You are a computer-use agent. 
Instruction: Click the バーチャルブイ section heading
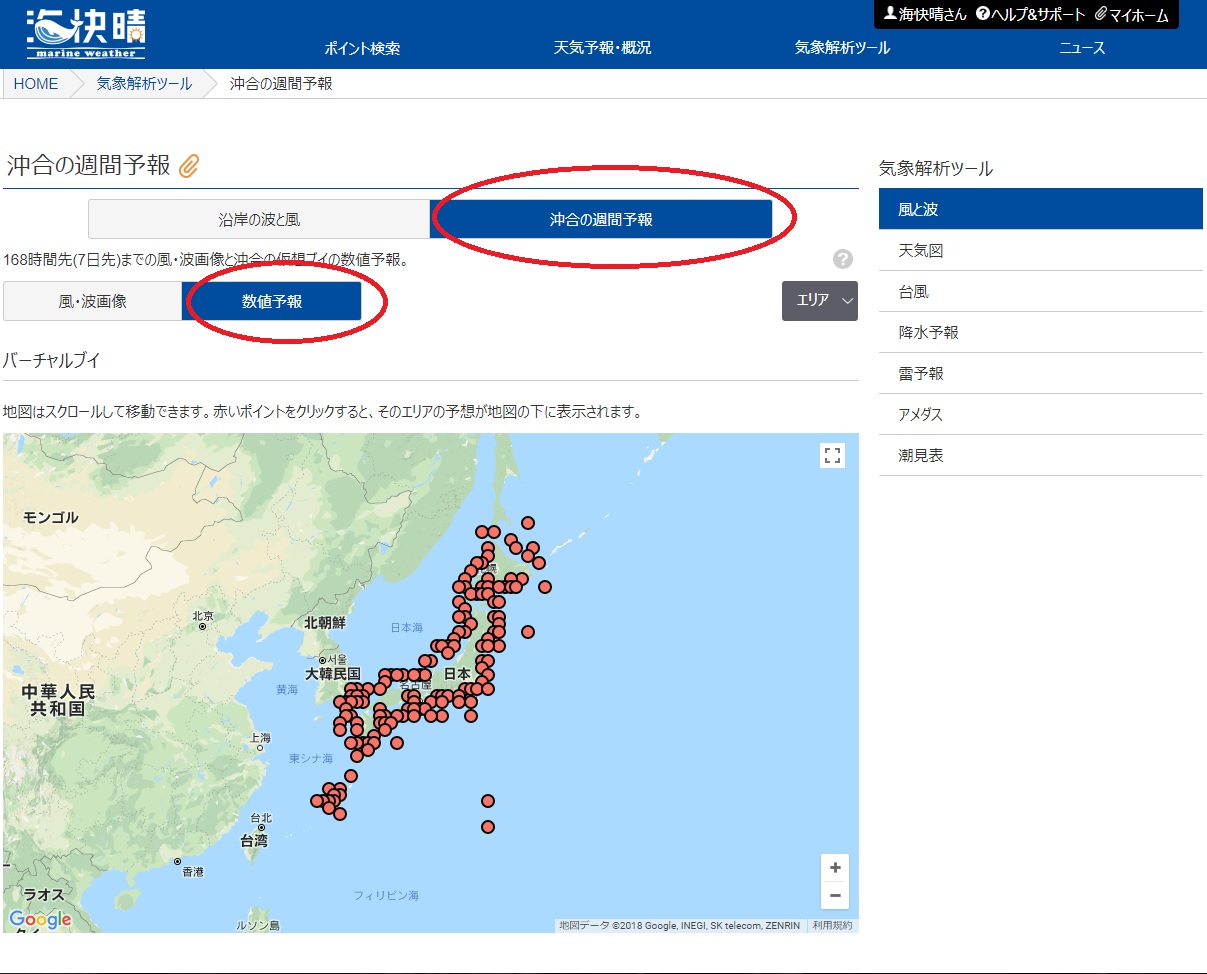(52, 360)
